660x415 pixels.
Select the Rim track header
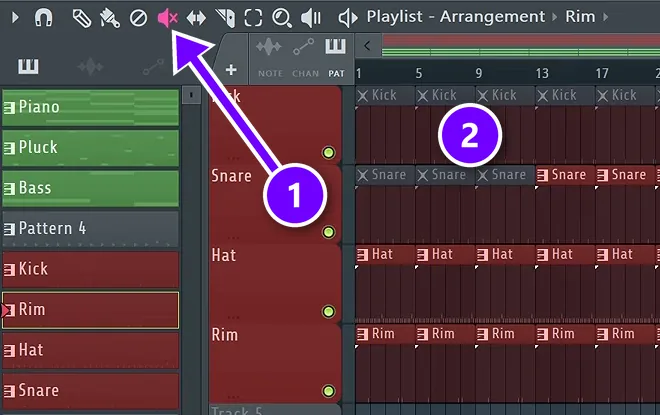[x=275, y=364]
